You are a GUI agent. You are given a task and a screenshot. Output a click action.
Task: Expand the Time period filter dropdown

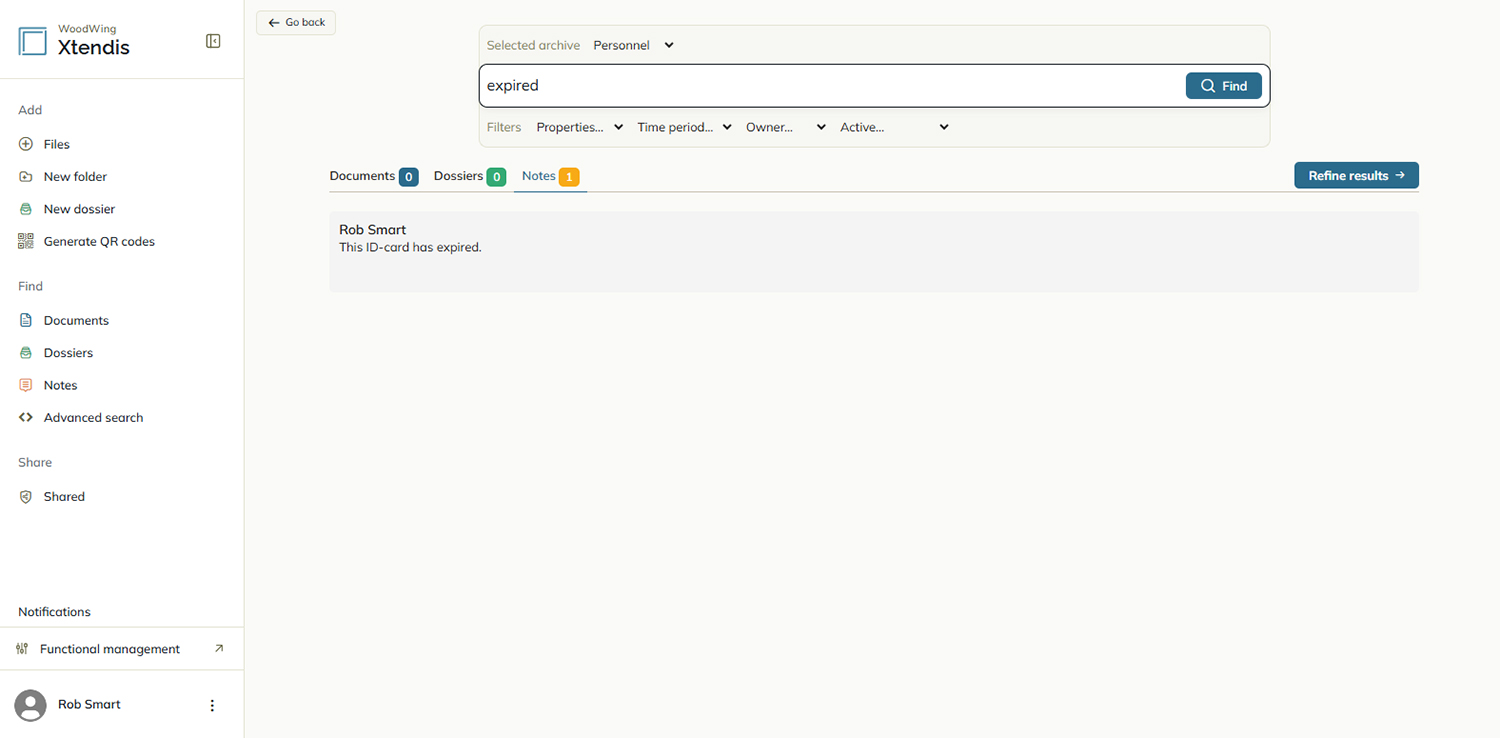point(685,127)
